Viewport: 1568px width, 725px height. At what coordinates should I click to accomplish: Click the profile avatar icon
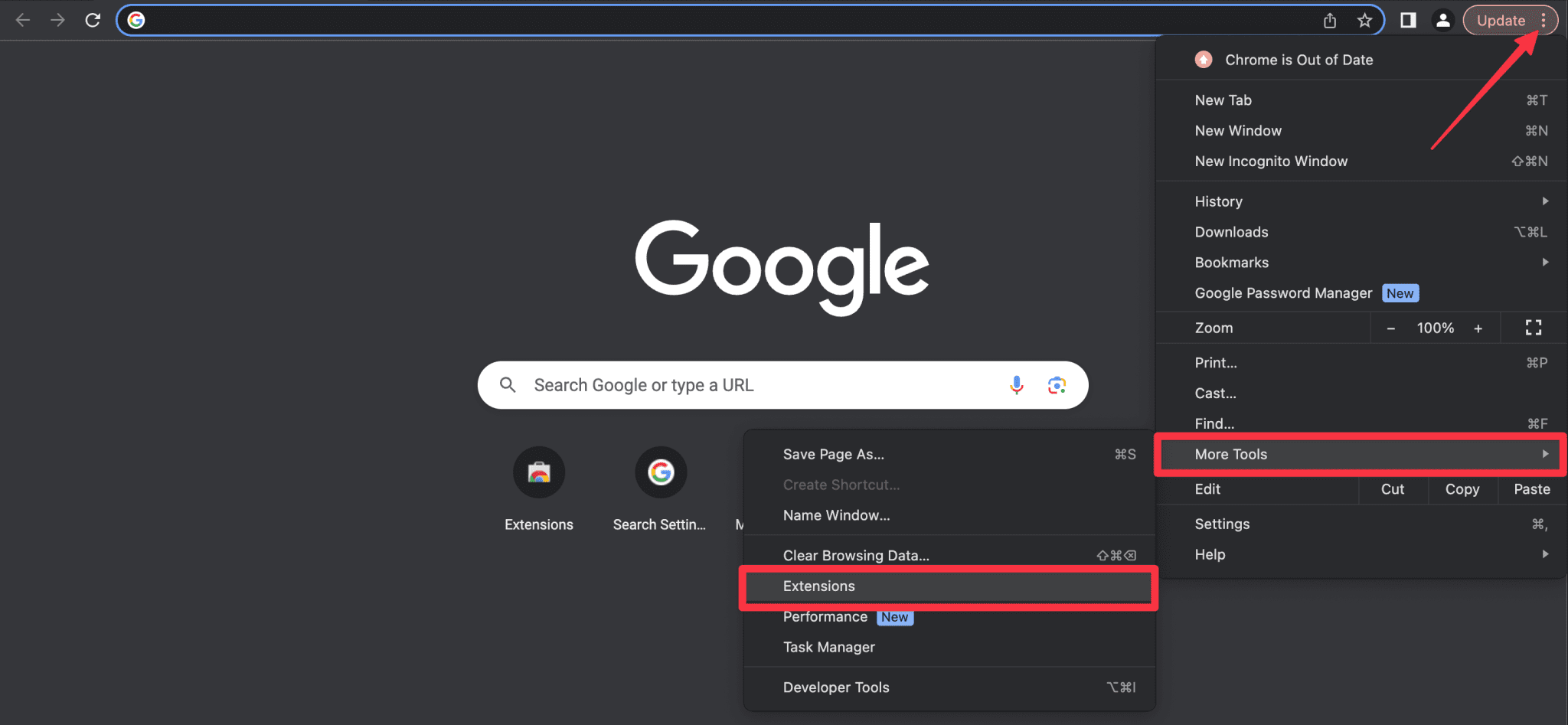pos(1443,21)
